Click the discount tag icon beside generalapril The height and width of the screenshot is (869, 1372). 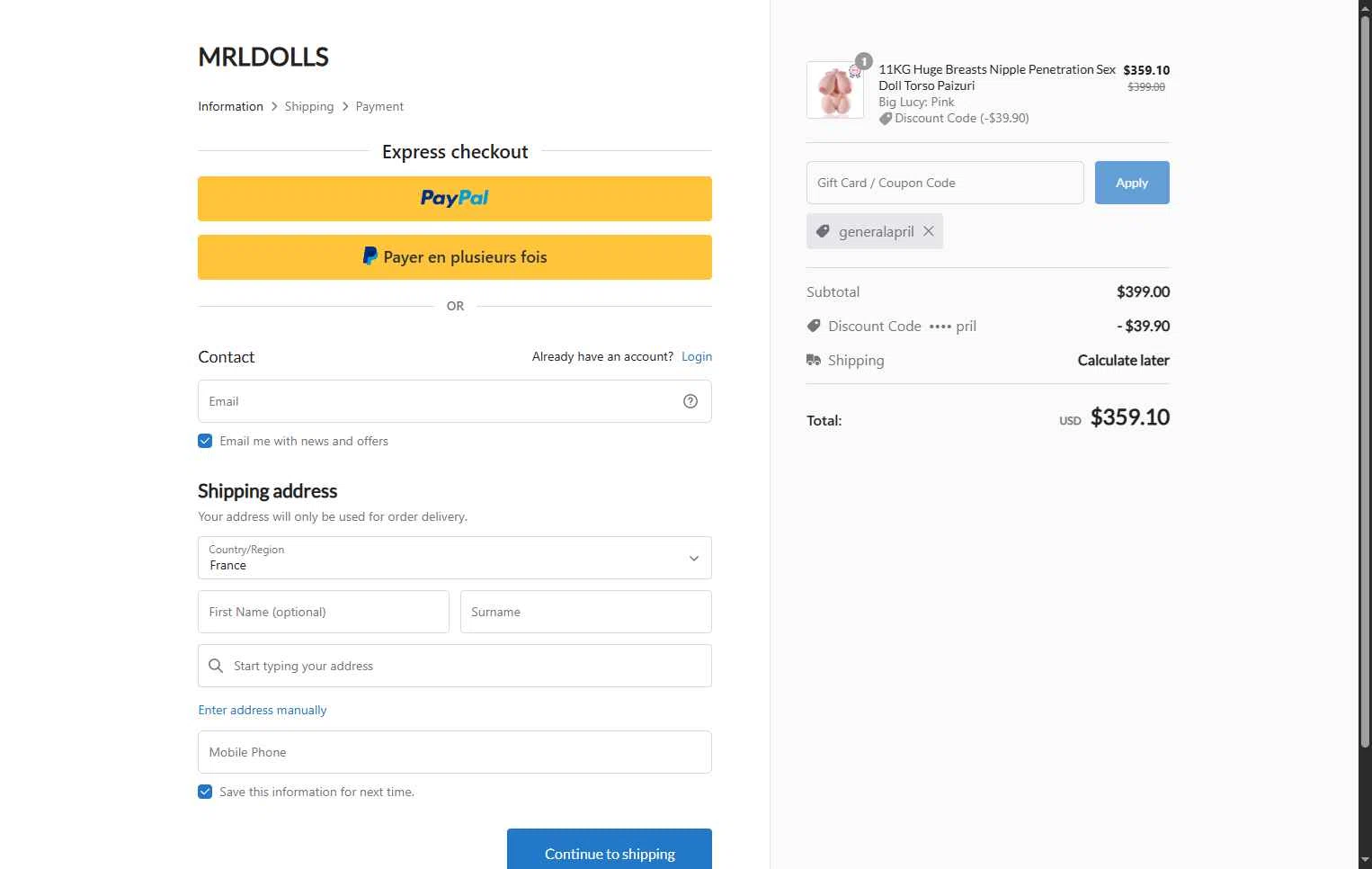pos(823,231)
